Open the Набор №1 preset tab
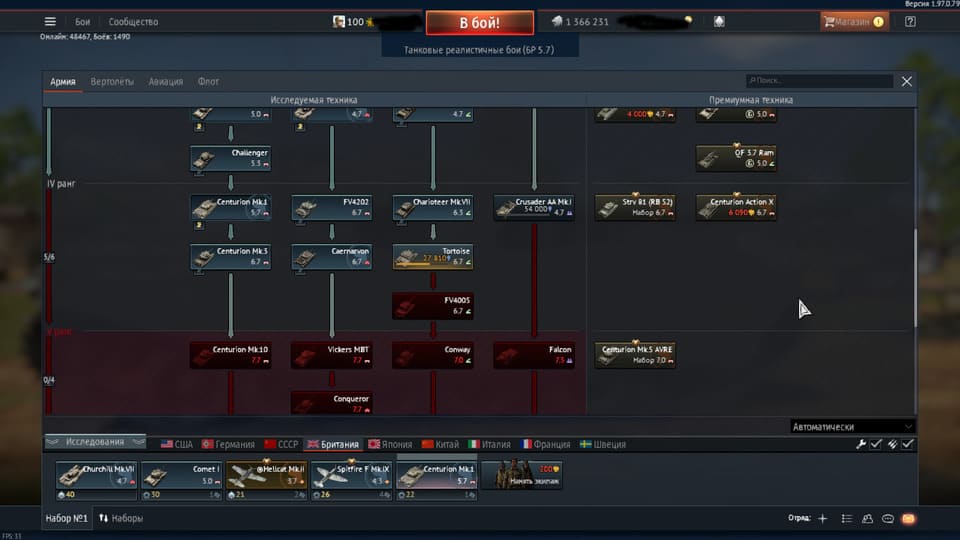The width and height of the screenshot is (960, 540). (66, 518)
